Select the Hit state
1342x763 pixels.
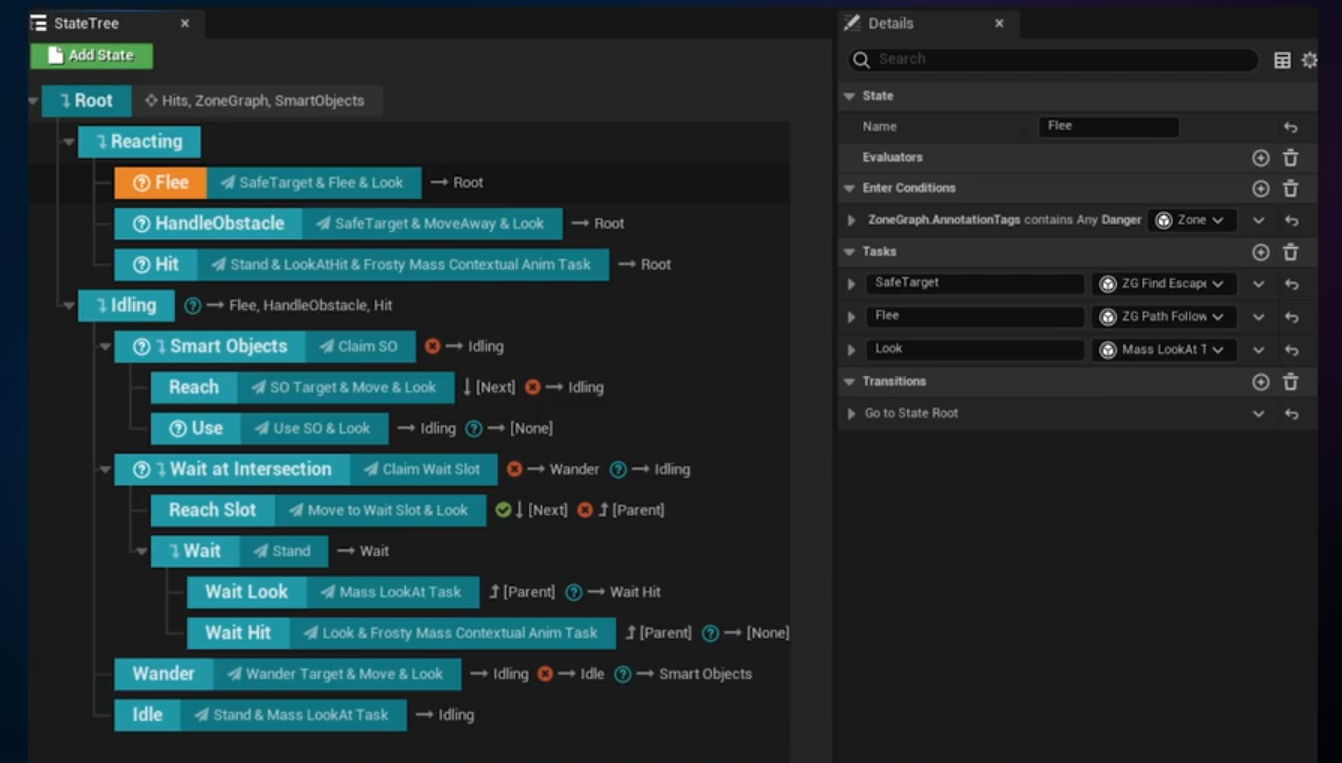point(155,265)
